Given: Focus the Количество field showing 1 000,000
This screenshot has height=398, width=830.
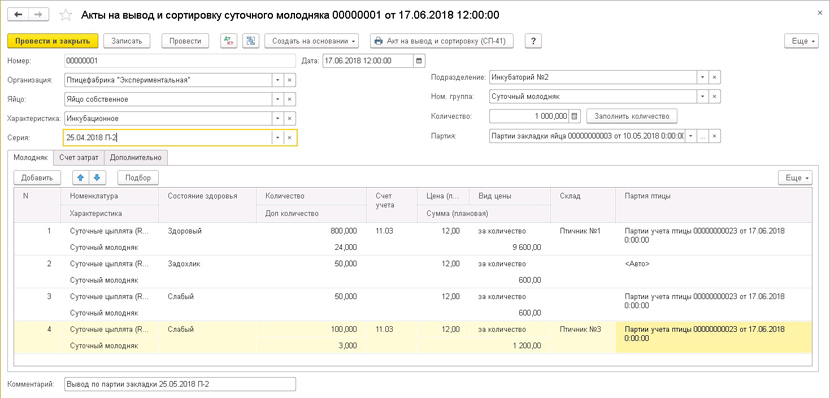Looking at the screenshot, I should click(x=529, y=116).
